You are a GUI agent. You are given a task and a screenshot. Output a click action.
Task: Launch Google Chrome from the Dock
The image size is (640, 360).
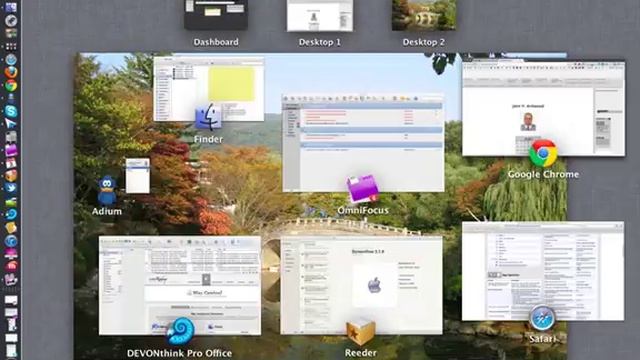pyautogui.click(x=11, y=85)
